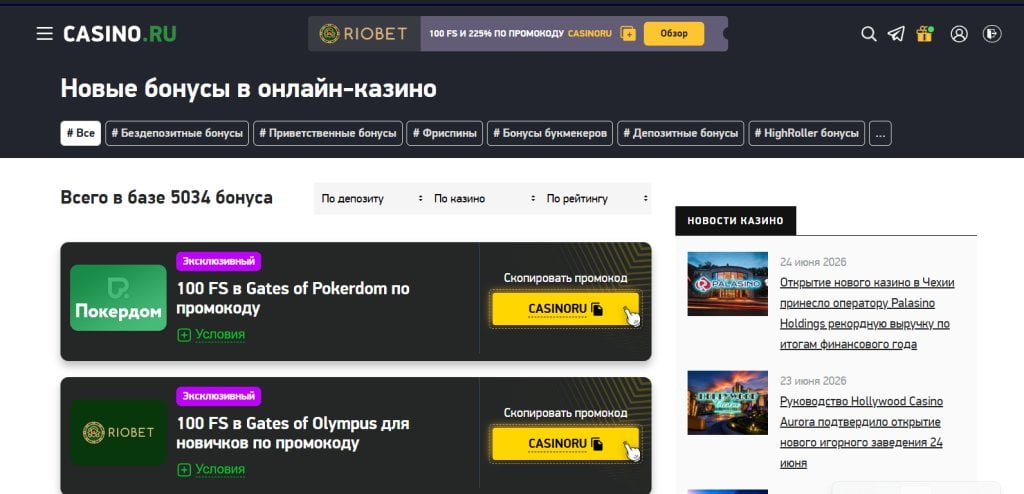Read the Hollywood Casino Aurora news article
Image resolution: width=1024 pixels, height=494 pixels.
pyautogui.click(x=861, y=433)
